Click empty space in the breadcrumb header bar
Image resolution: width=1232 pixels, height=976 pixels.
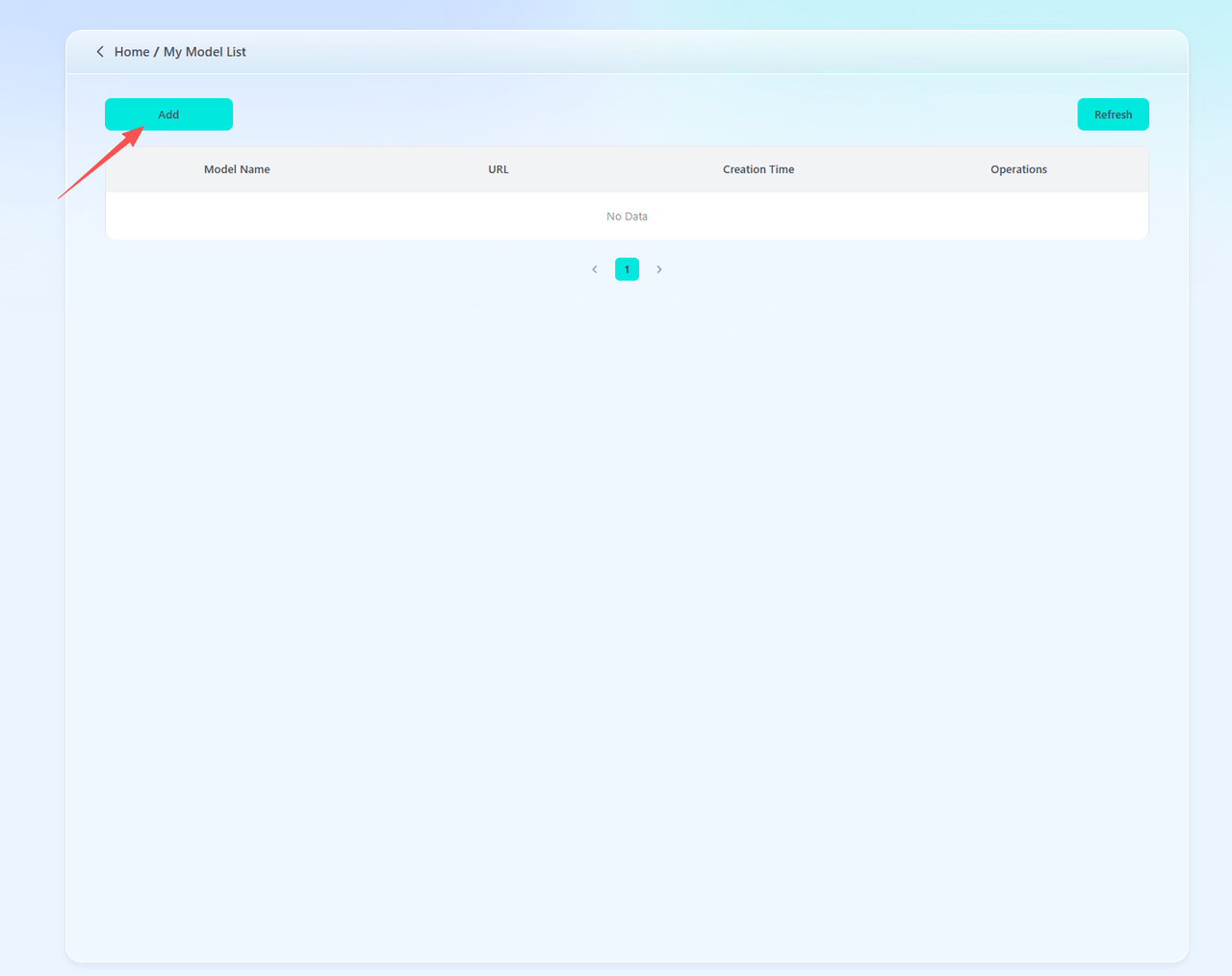(x=674, y=52)
